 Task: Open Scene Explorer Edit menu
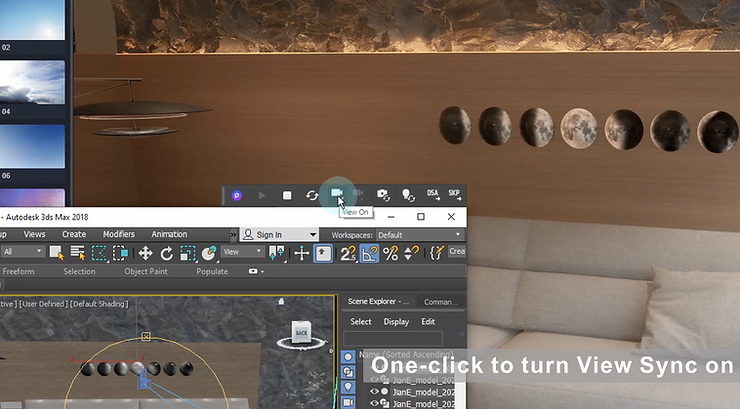[x=428, y=322]
